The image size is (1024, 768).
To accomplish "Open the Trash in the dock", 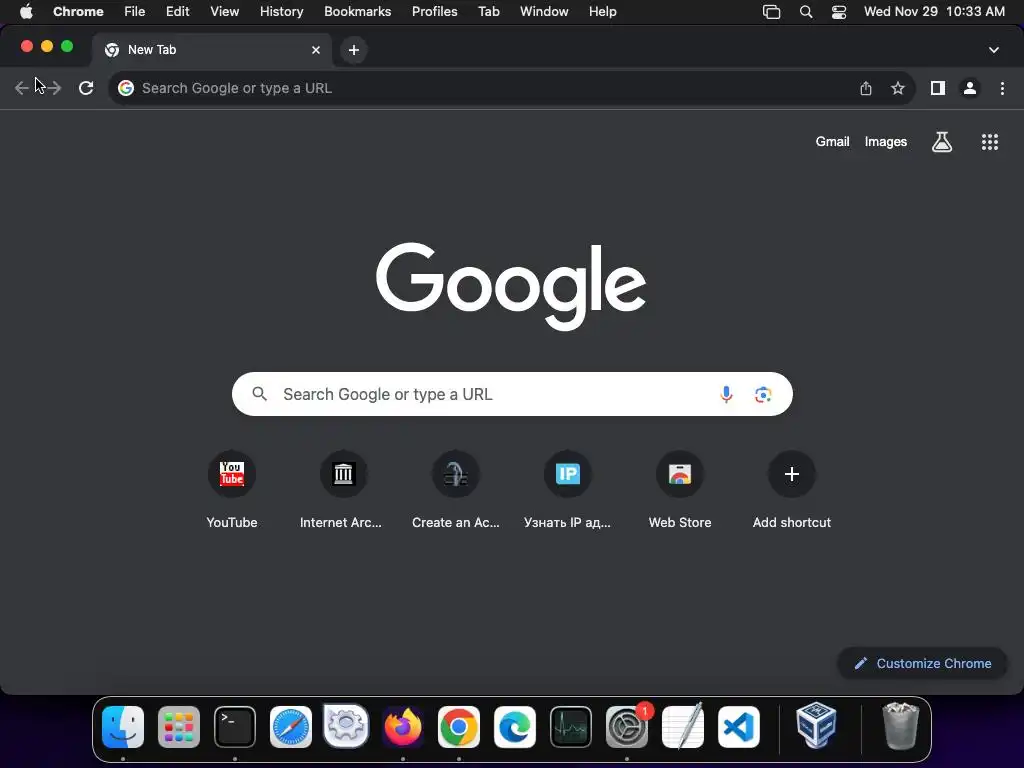I will [901, 726].
